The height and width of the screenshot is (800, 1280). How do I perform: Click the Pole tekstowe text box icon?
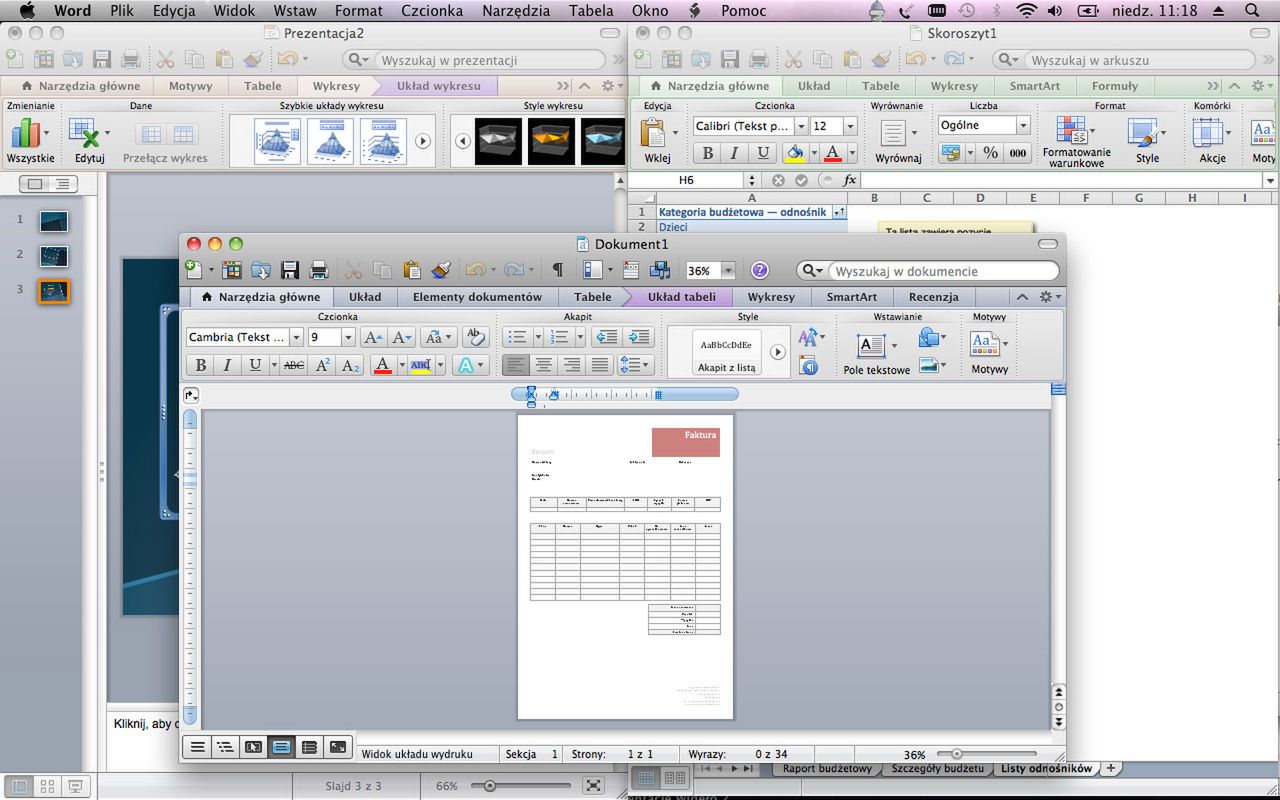coord(871,346)
